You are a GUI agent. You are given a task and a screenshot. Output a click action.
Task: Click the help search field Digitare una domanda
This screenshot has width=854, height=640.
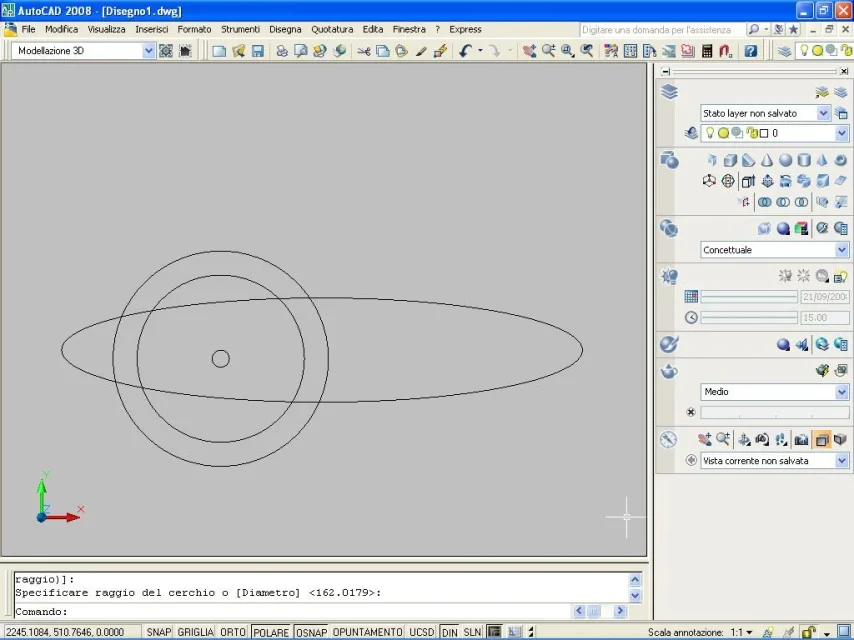click(661, 29)
